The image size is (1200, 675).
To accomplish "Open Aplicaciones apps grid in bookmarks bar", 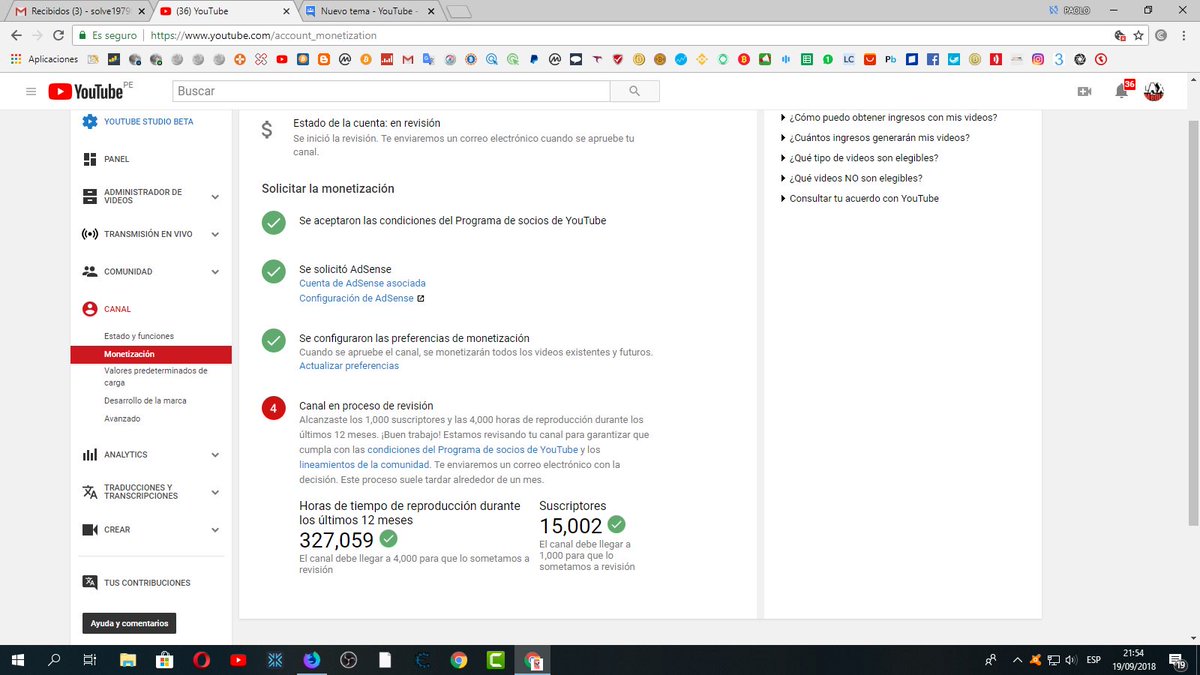I will (45, 59).
